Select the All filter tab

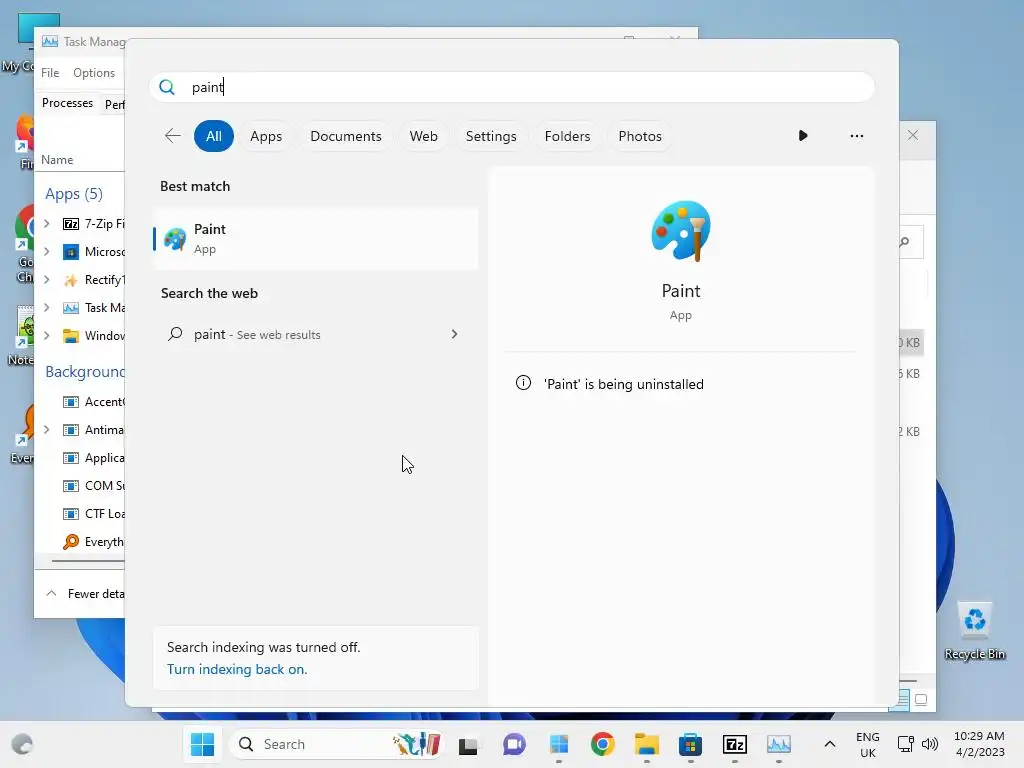click(214, 136)
